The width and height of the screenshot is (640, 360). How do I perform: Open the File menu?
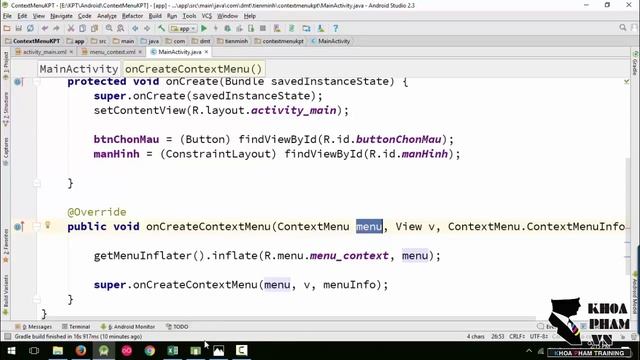pyautogui.click(x=7, y=16)
